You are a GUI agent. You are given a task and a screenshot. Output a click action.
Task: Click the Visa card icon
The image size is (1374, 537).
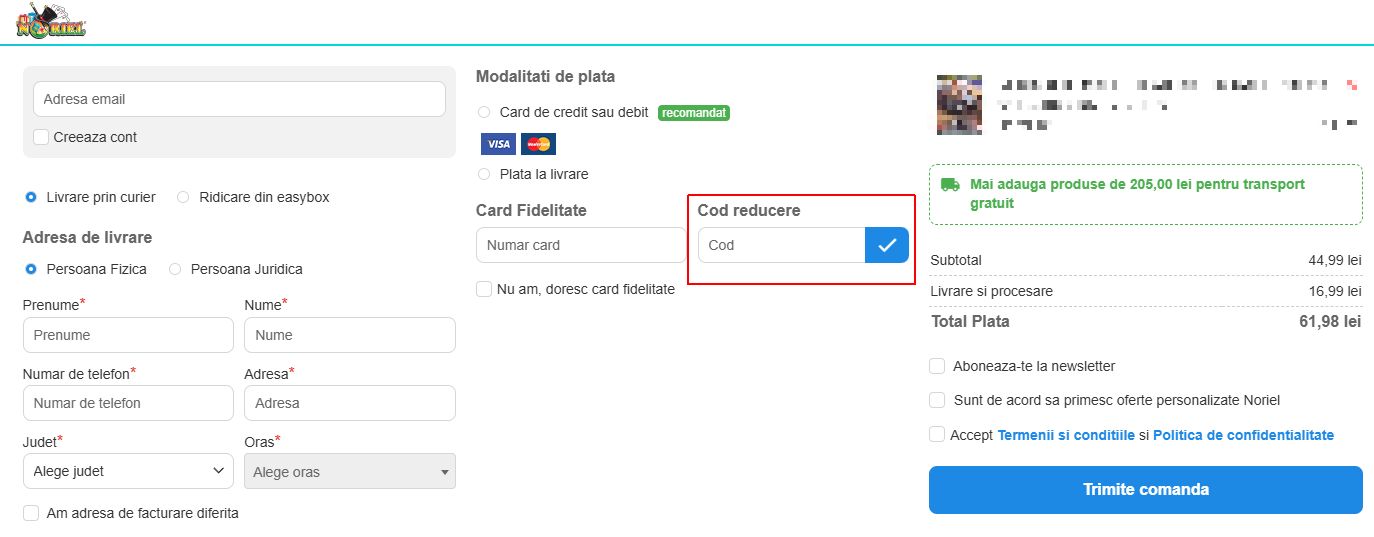click(498, 144)
